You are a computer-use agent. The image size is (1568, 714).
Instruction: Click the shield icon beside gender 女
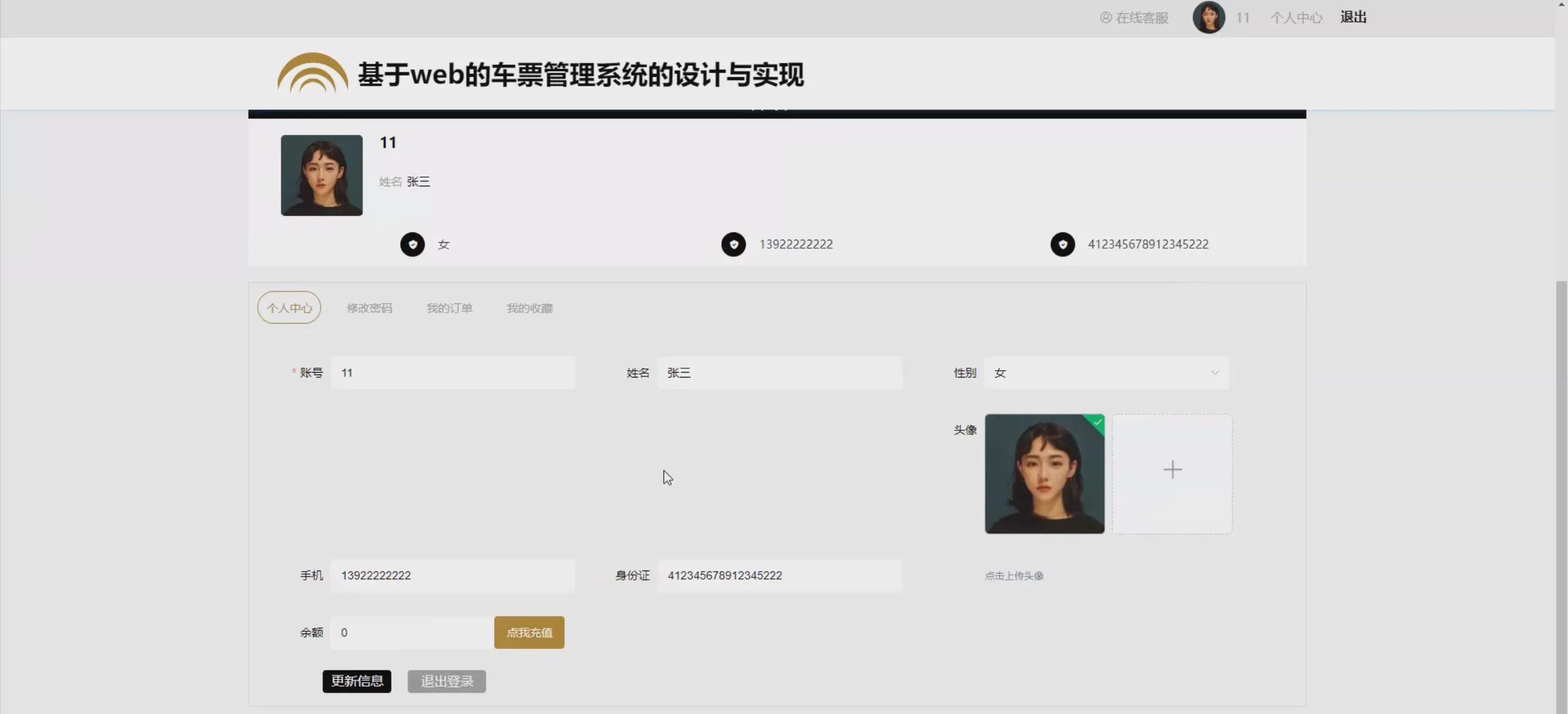coord(412,244)
